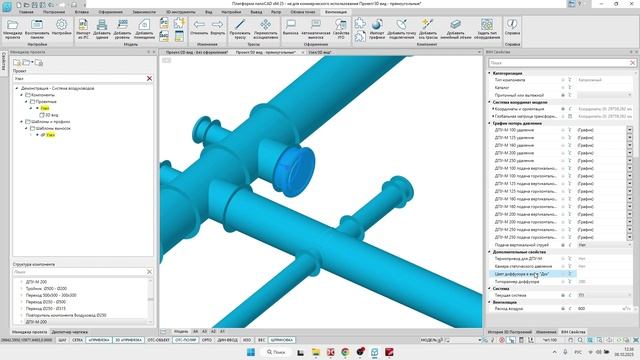The width and height of the screenshot is (640, 360).
Task: Select Цвет диффузора property row
Action: (x=532, y=274)
